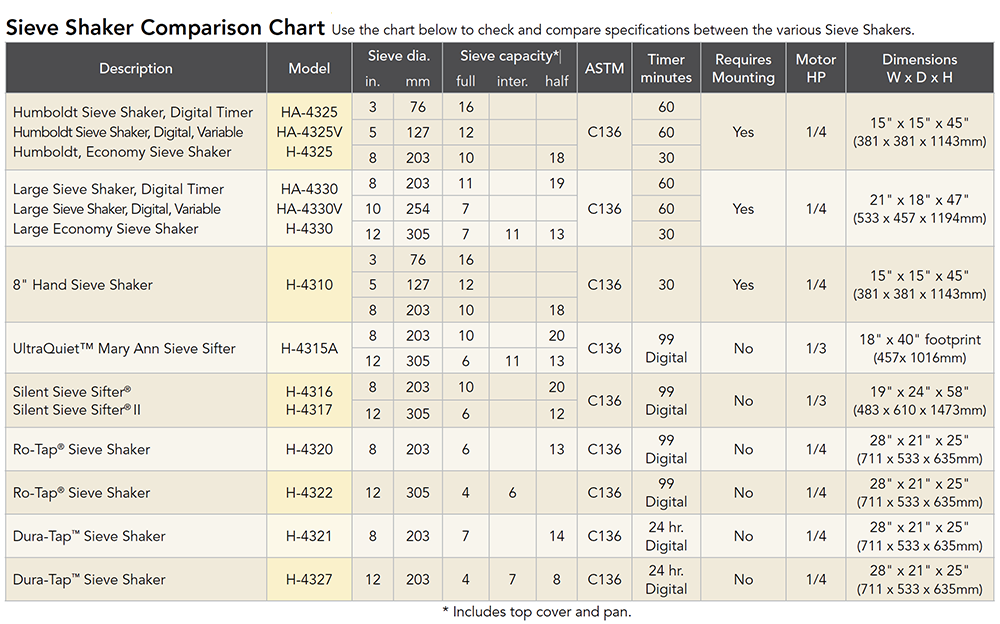
Task: Select motor HP '1/3' in H-4315A row
Action: click(x=816, y=348)
